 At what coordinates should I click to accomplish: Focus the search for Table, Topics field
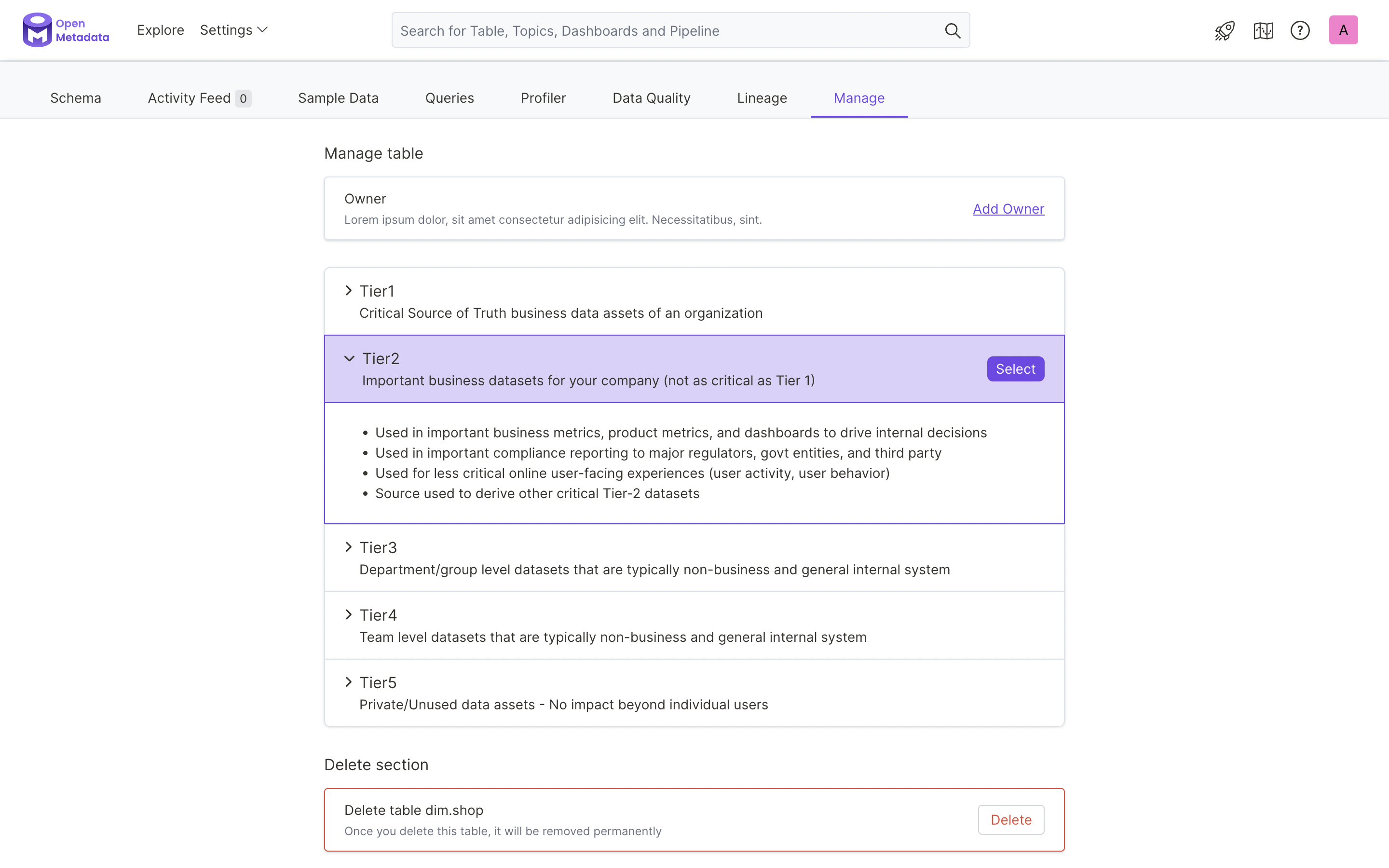click(681, 30)
